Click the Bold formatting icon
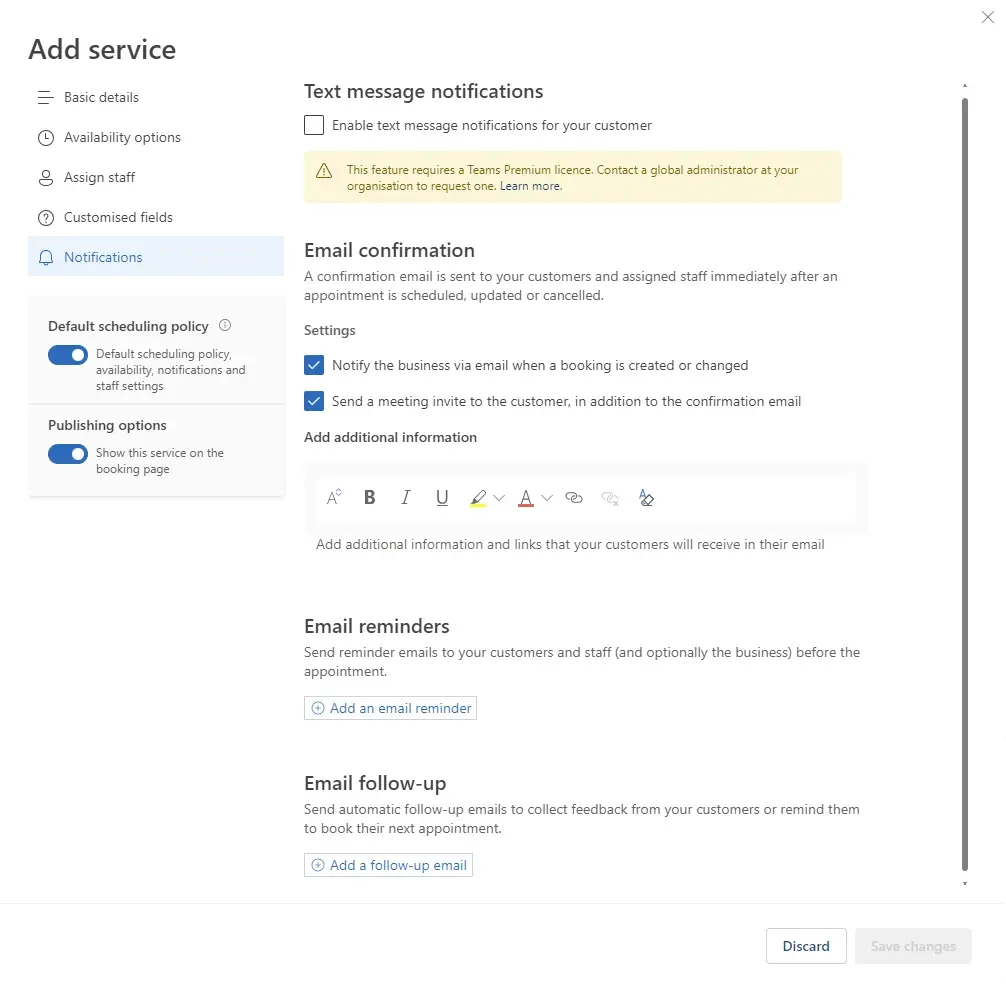Screen dimensions: 1006x984 tap(370, 498)
